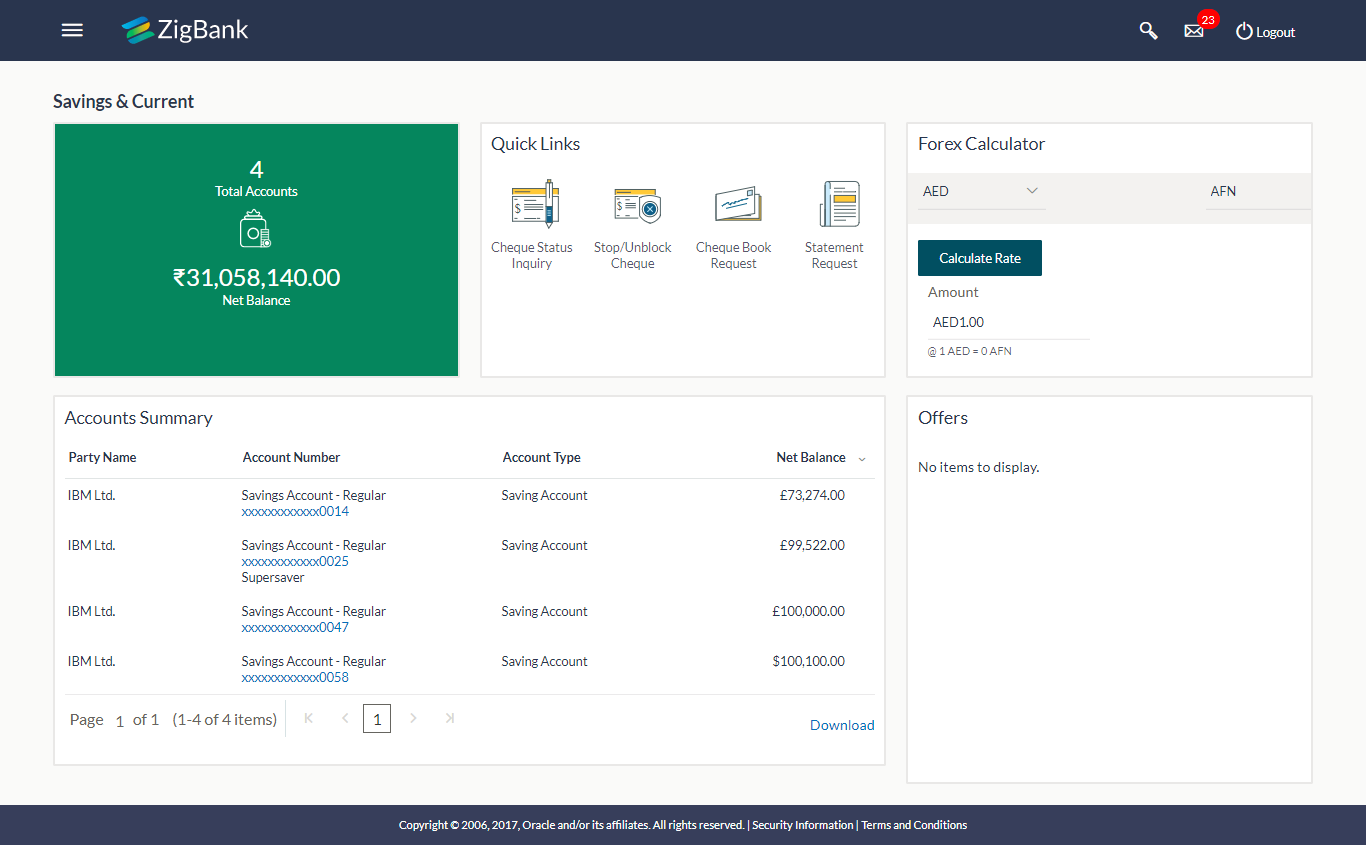The height and width of the screenshot is (845, 1366).
Task: Click the $100,100.00 balance cell
Action: click(x=808, y=661)
